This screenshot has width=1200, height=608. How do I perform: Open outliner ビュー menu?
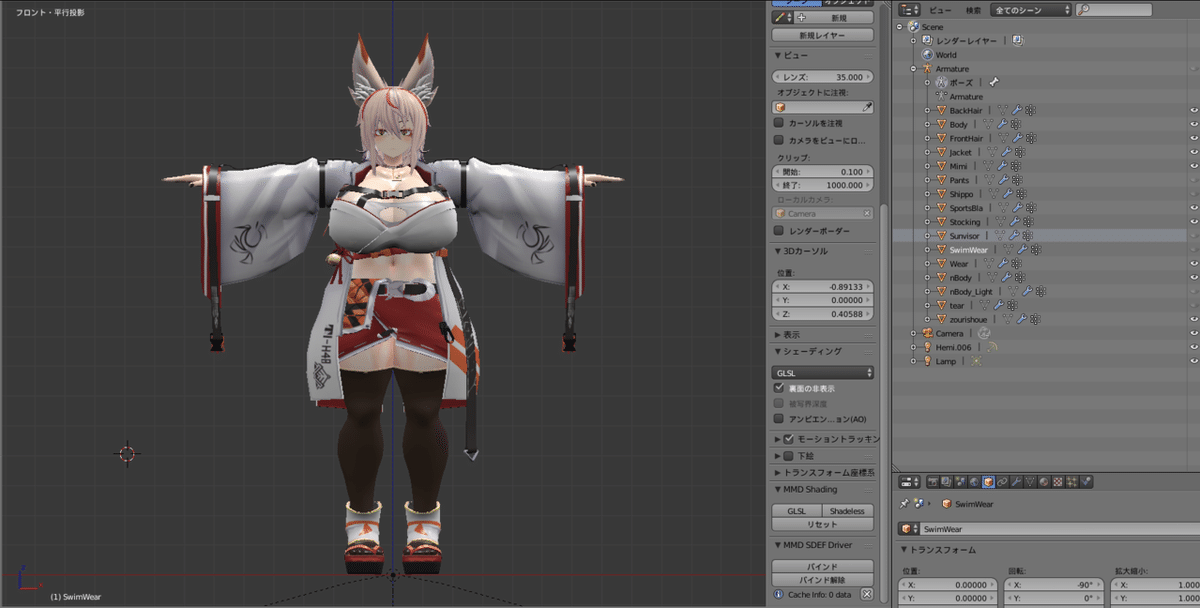(x=940, y=10)
